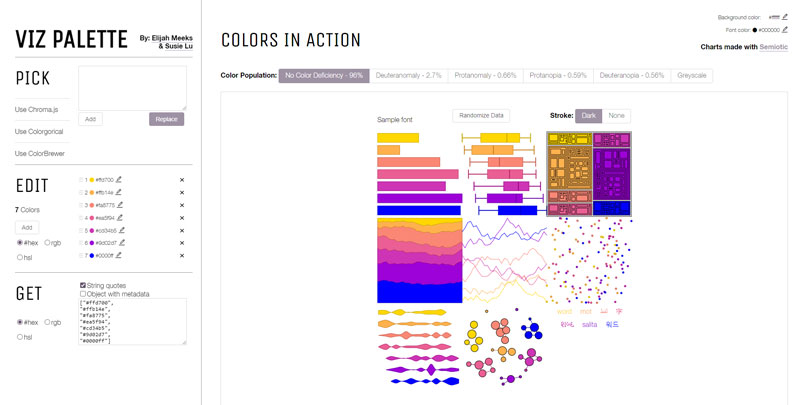Click the orange swatch of color 2
The height and width of the screenshot is (405, 800).
pos(92,193)
